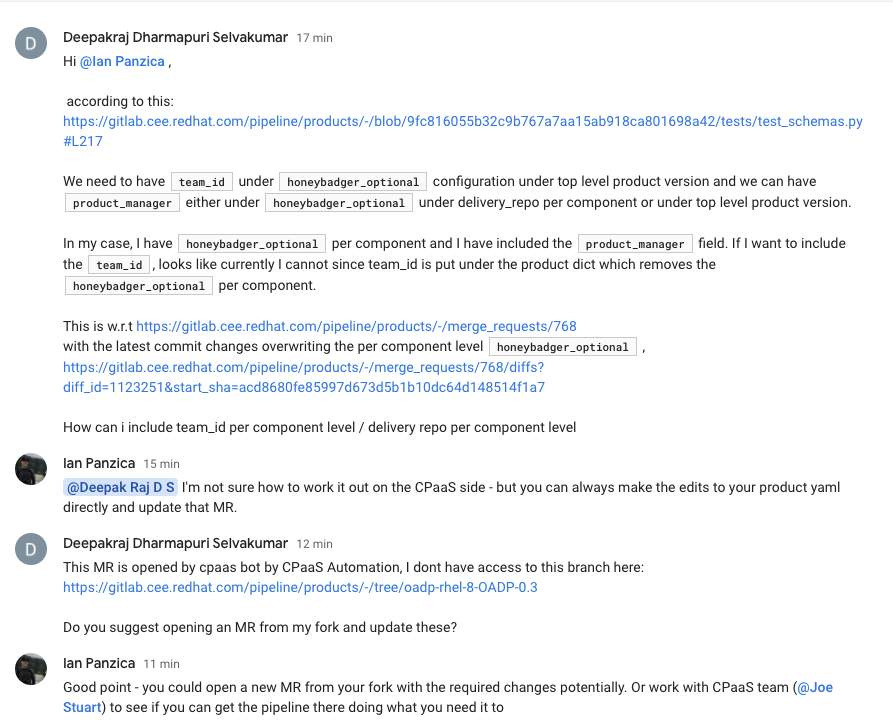Image resolution: width=893 pixels, height=723 pixels.
Task: Click Deepakraj's avatar on the 12 min message
Action: (x=31, y=549)
